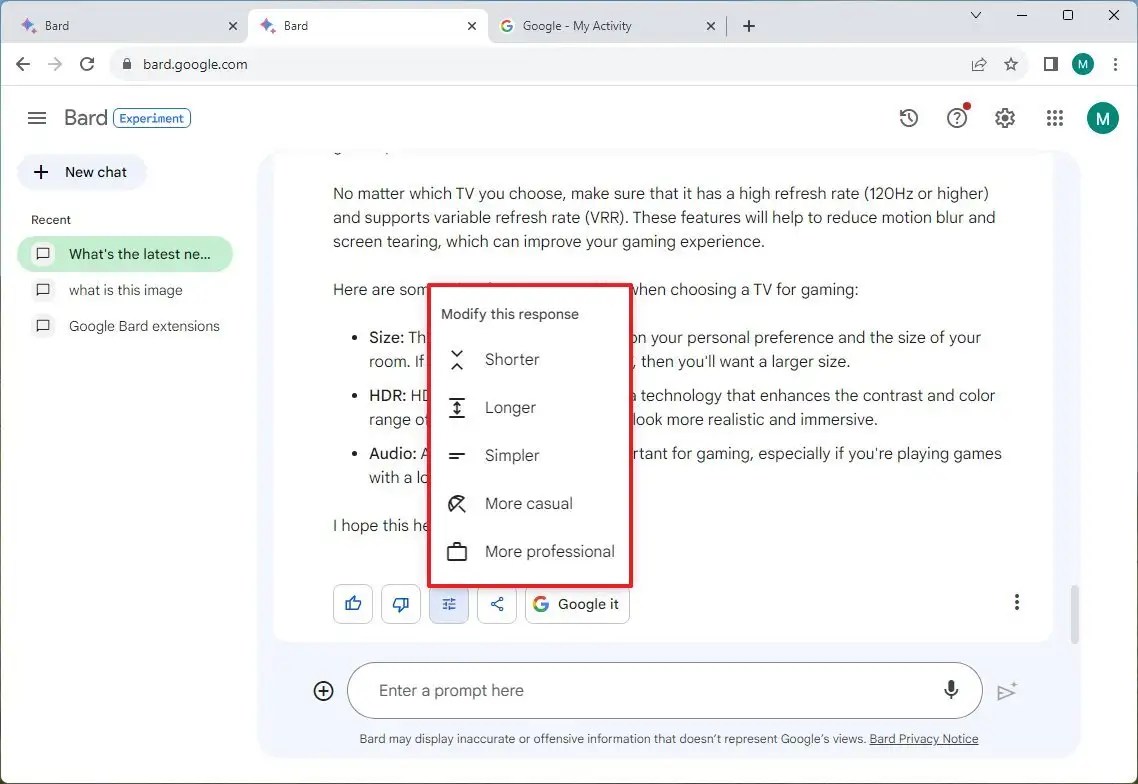Viewport: 1138px width, 784px height.
Task: Activate voice input with the microphone icon
Action: 950,690
